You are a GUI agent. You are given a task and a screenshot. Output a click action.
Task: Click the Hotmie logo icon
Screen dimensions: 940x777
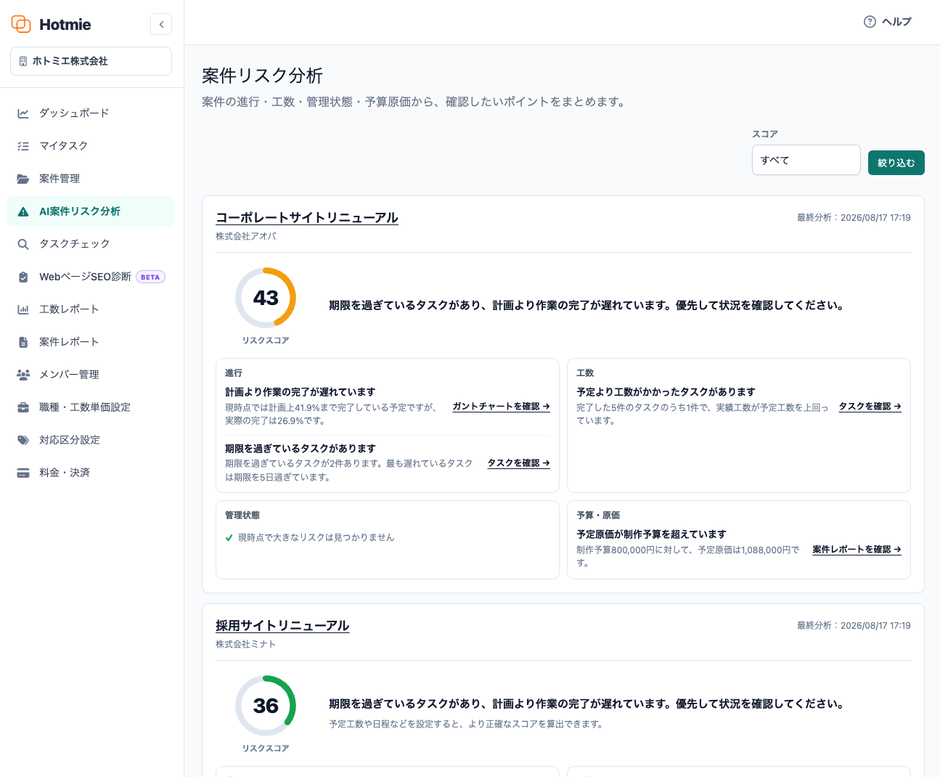pyautogui.click(x=21, y=24)
